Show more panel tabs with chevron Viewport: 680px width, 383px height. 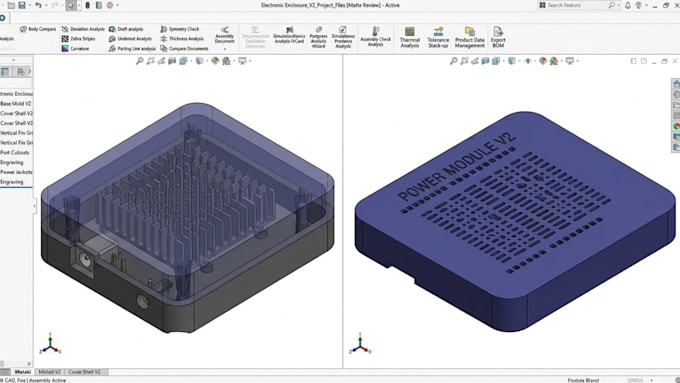[30, 71]
